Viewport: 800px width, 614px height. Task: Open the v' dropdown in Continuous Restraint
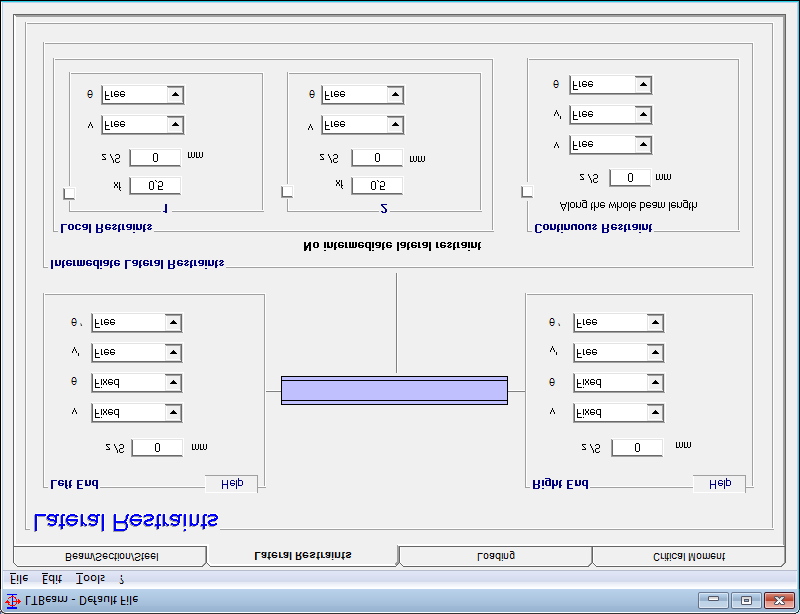pyautogui.click(x=611, y=115)
